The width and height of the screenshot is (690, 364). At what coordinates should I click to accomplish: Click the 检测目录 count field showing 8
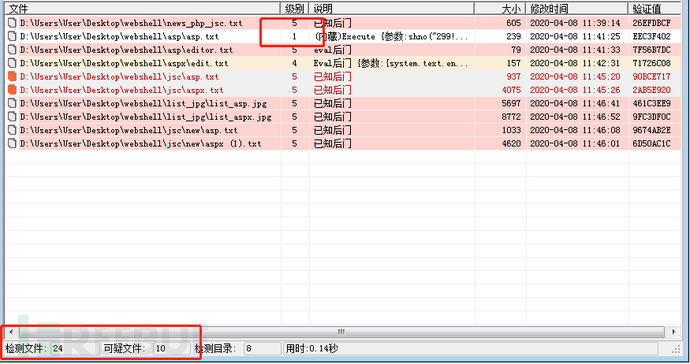(x=262, y=349)
